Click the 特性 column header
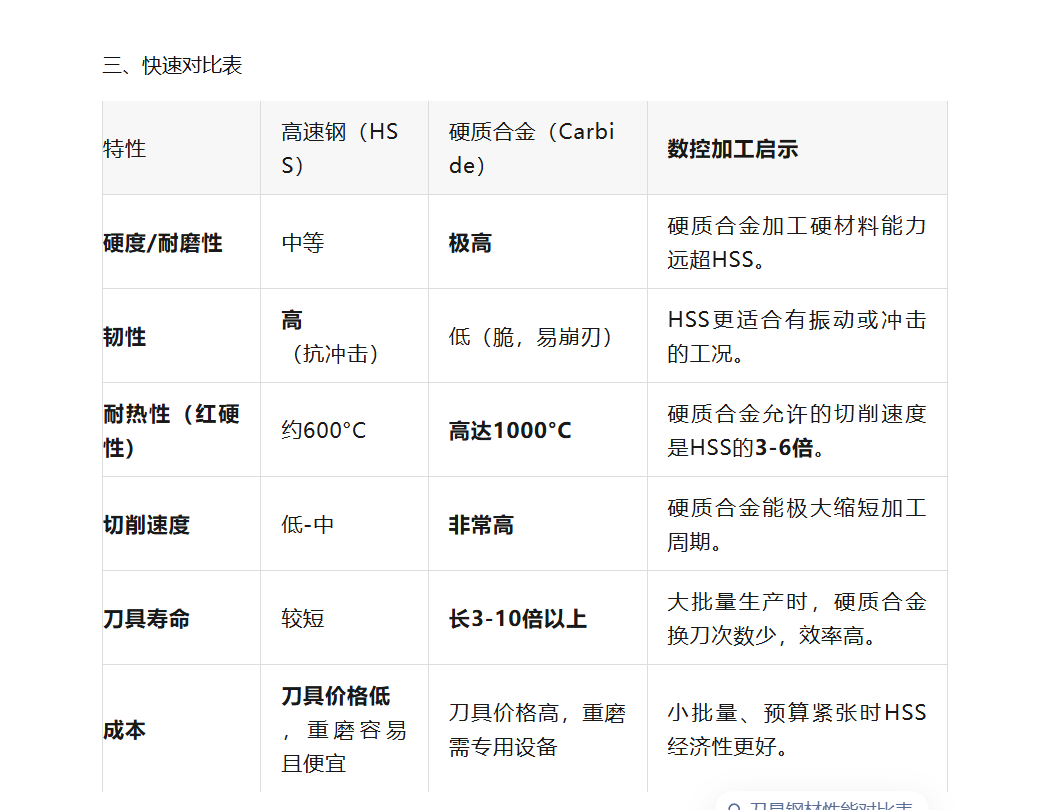This screenshot has height=810, width=1050. coord(125,149)
